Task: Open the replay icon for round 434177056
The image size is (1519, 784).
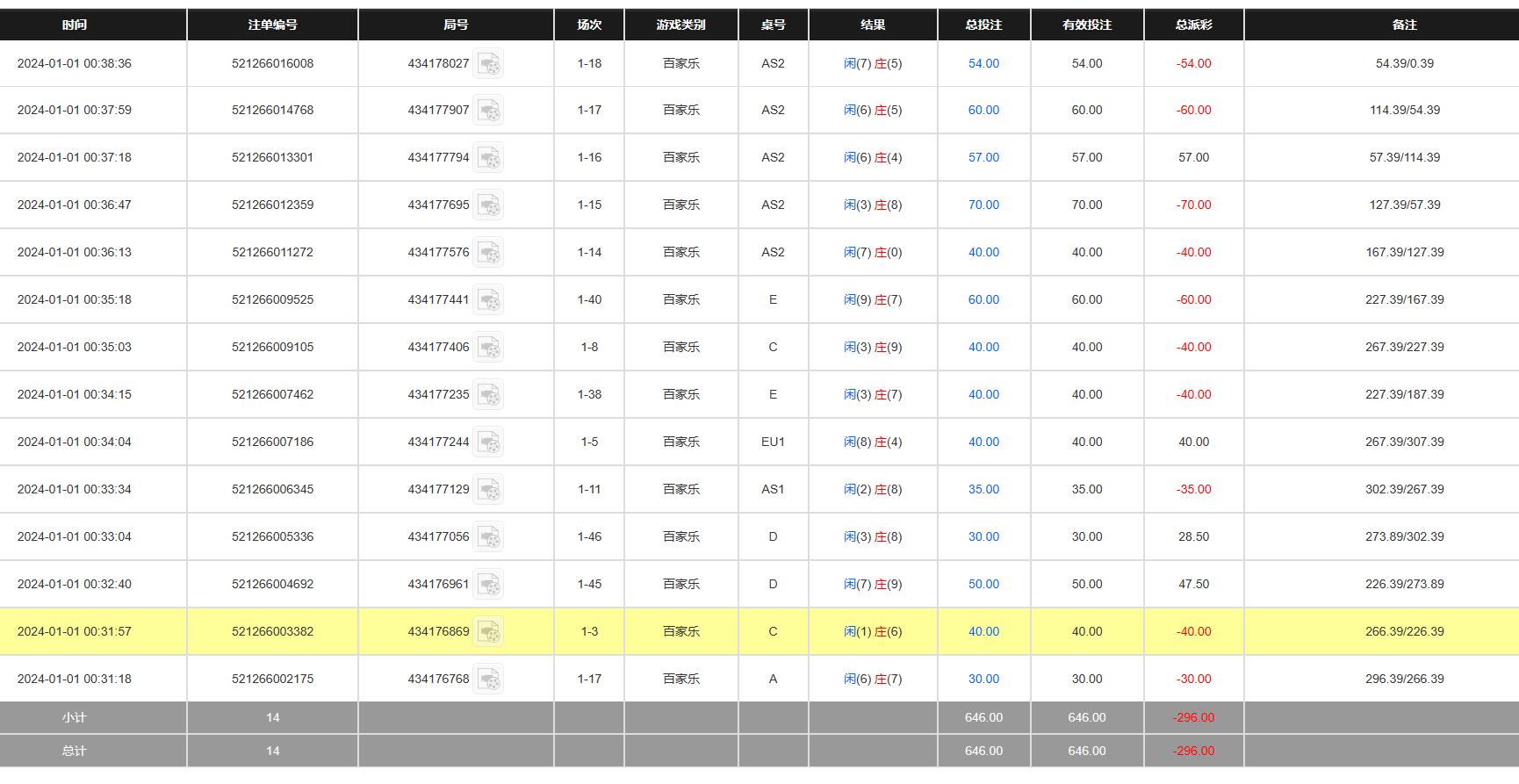Action: [488, 536]
